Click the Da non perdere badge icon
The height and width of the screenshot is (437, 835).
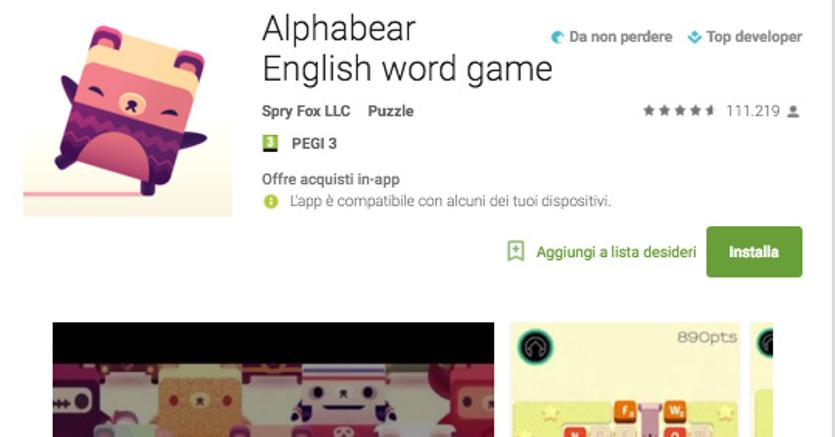(557, 37)
